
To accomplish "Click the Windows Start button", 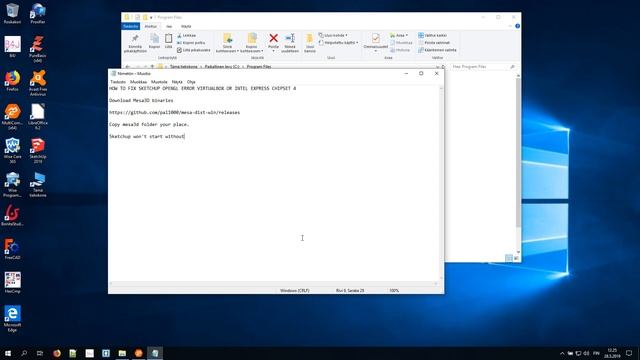I will pyautogui.click(x=8, y=353).
